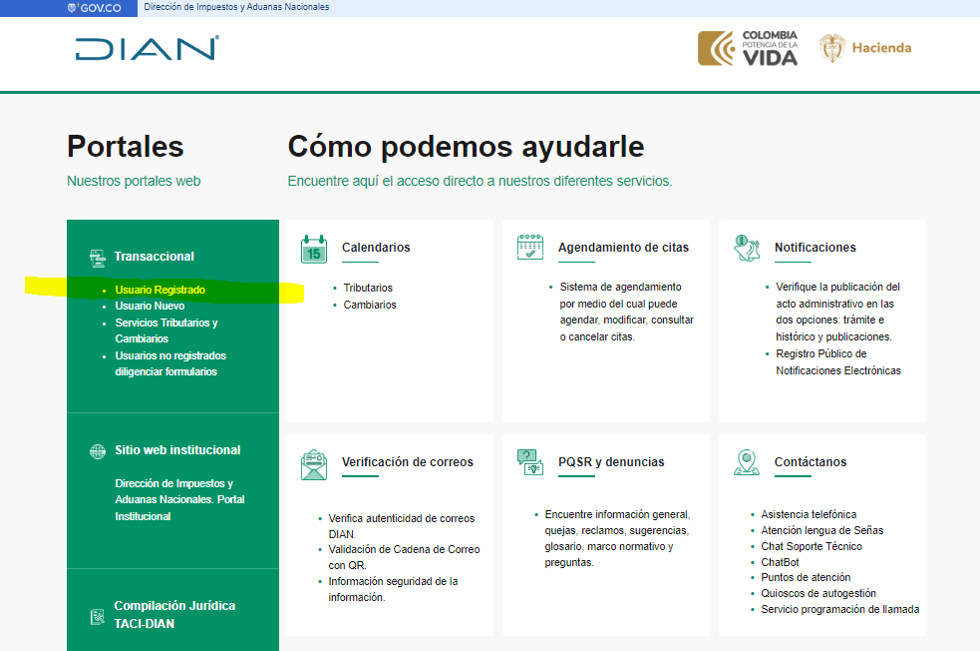Open Validación de Cadena de Correo con QR
This screenshot has width=980, height=651.
404,557
